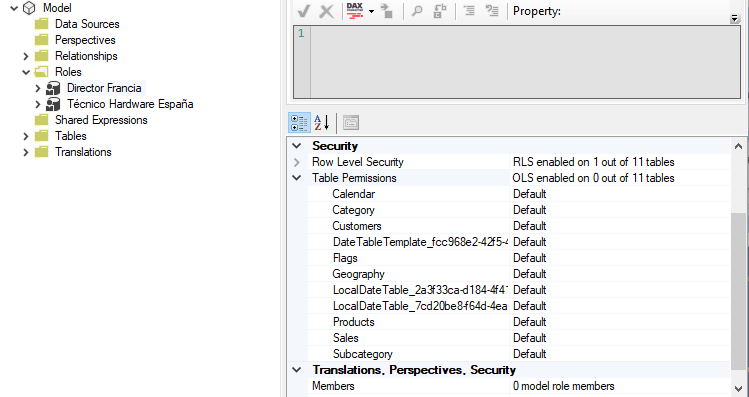Screen dimensions: 749x397
Task: Expand the Translations tree node
Action: pos(26,152)
